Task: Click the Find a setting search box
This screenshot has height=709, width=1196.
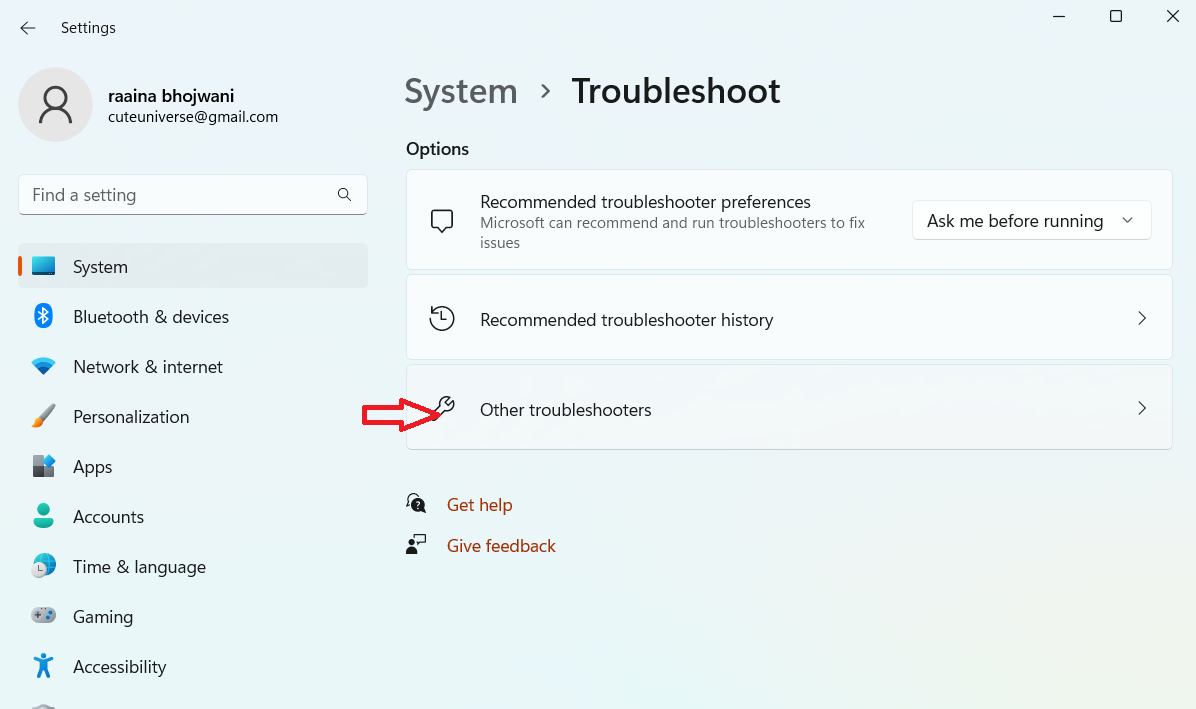Action: point(180,195)
